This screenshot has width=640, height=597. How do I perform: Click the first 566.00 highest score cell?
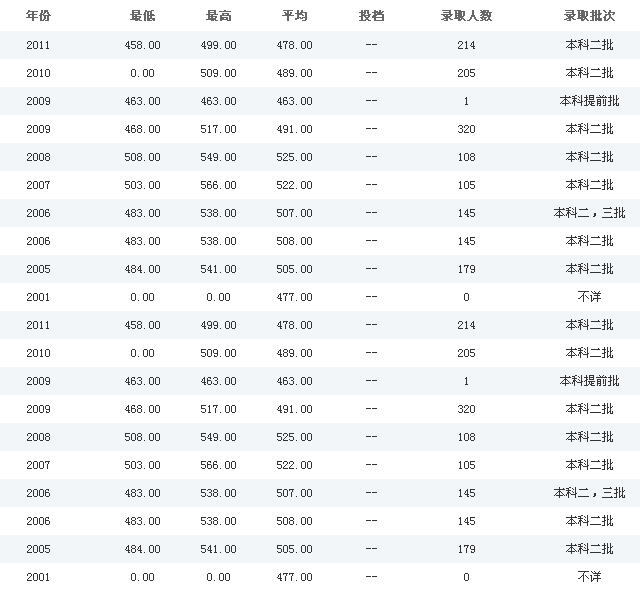click(x=219, y=185)
